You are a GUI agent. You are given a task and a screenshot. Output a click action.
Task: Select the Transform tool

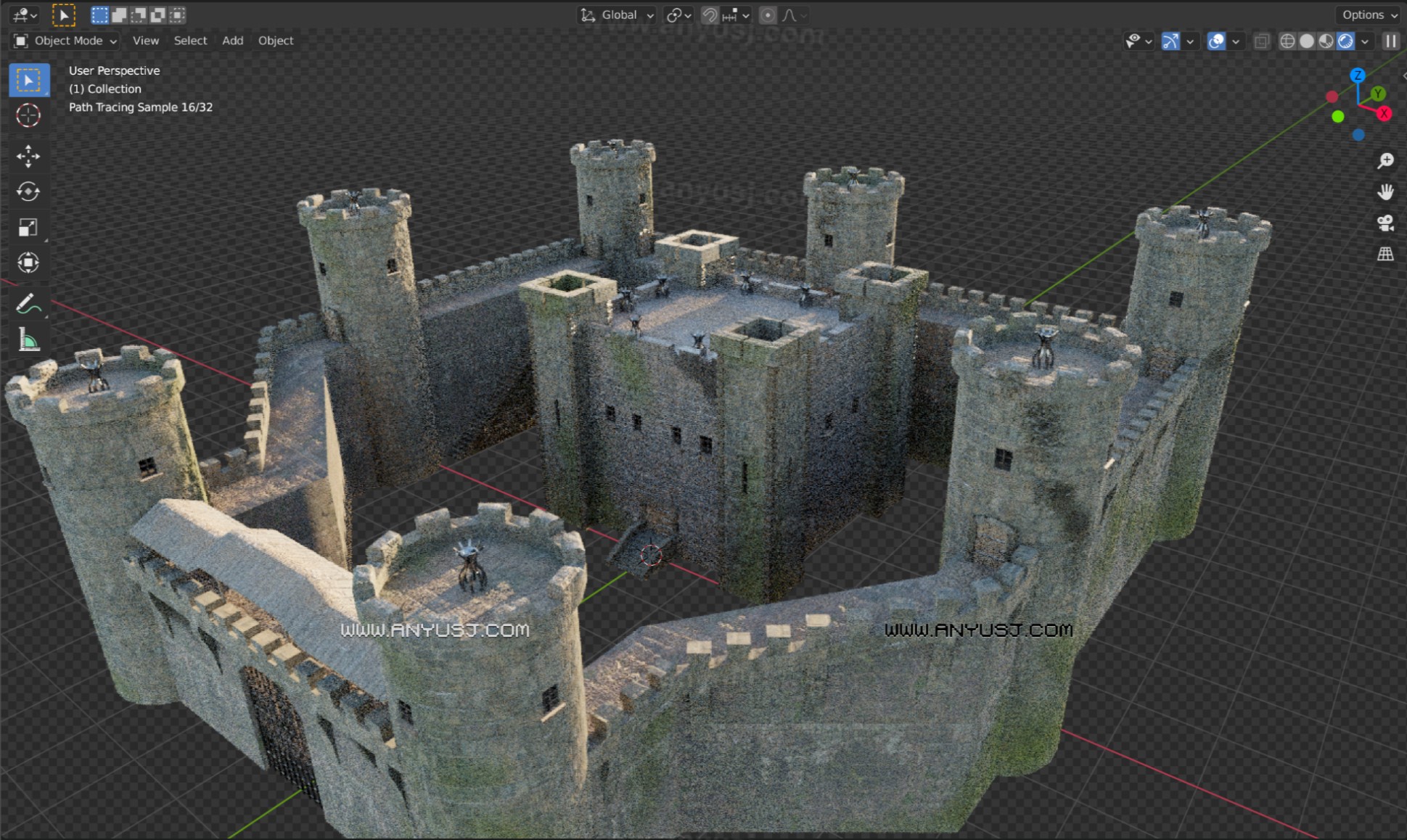pos(28,263)
